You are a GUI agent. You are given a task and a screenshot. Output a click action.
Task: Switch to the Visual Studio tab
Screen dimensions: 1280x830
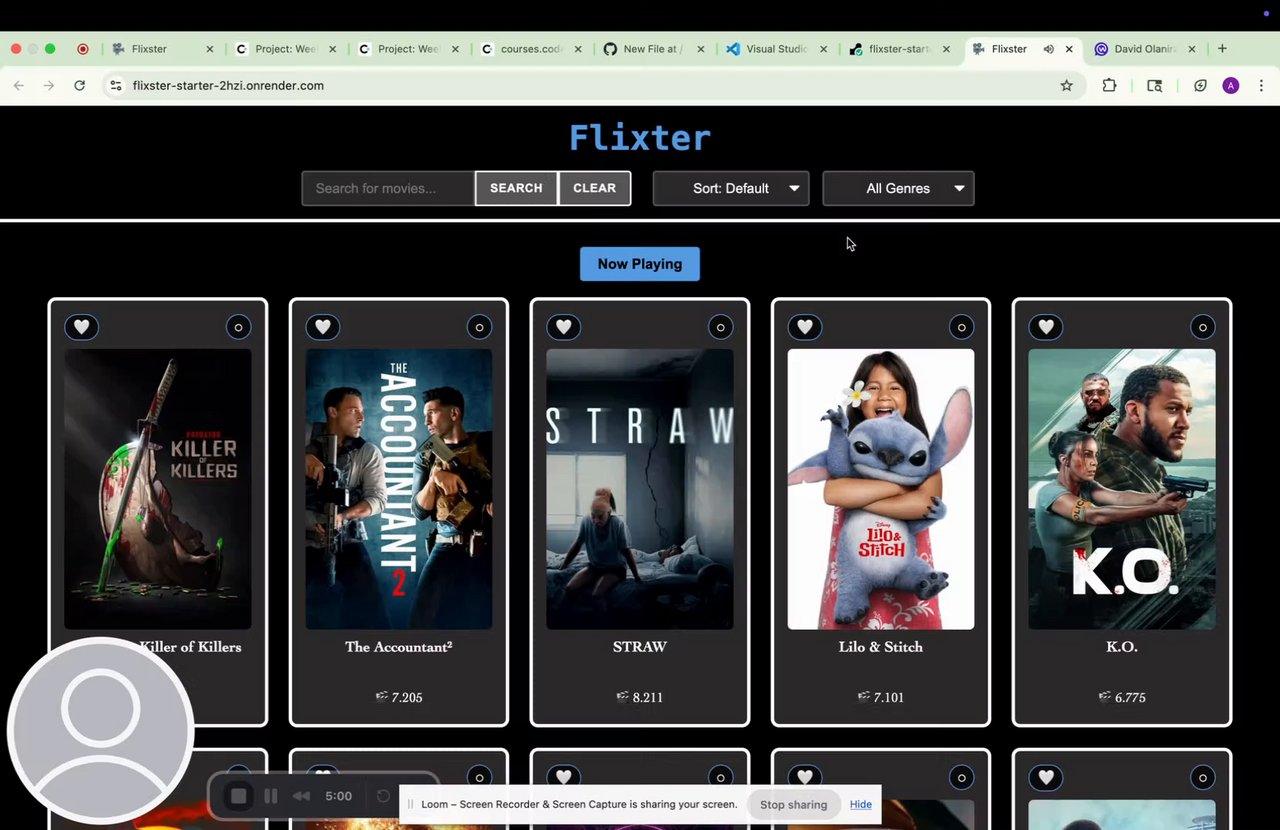[x=776, y=49]
